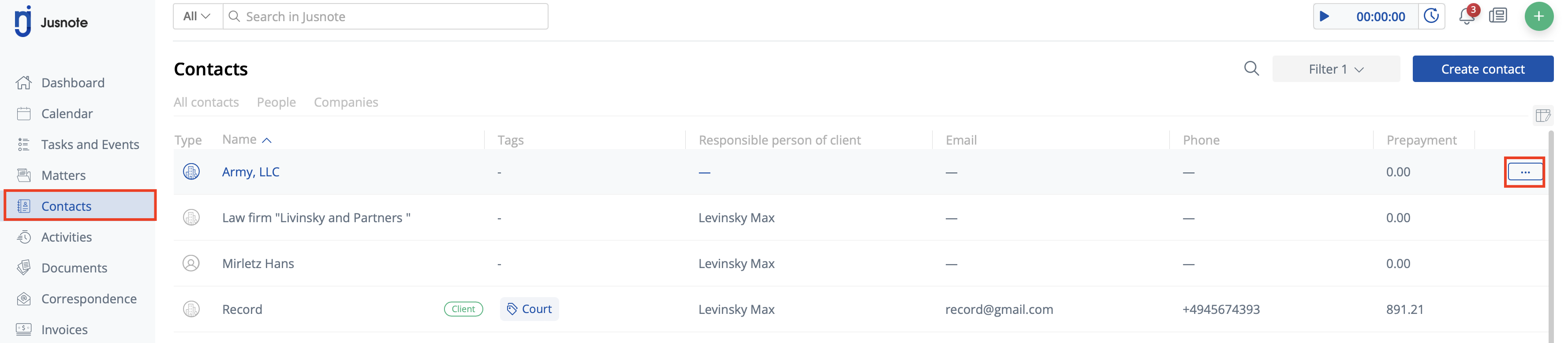Click the Army, LLC company type icon
The width and height of the screenshot is (1568, 343).
click(x=191, y=172)
